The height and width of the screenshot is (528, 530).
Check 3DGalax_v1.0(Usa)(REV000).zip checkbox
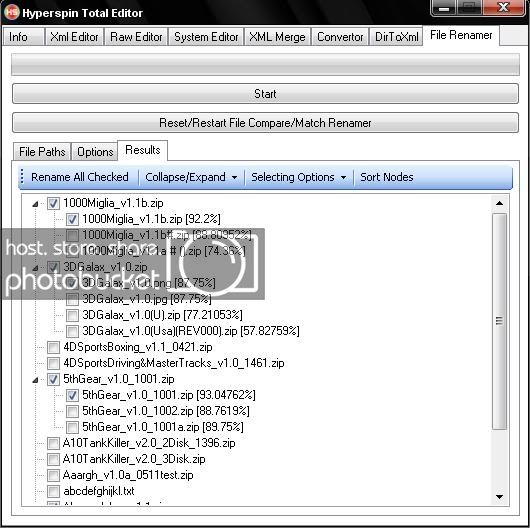(72, 331)
